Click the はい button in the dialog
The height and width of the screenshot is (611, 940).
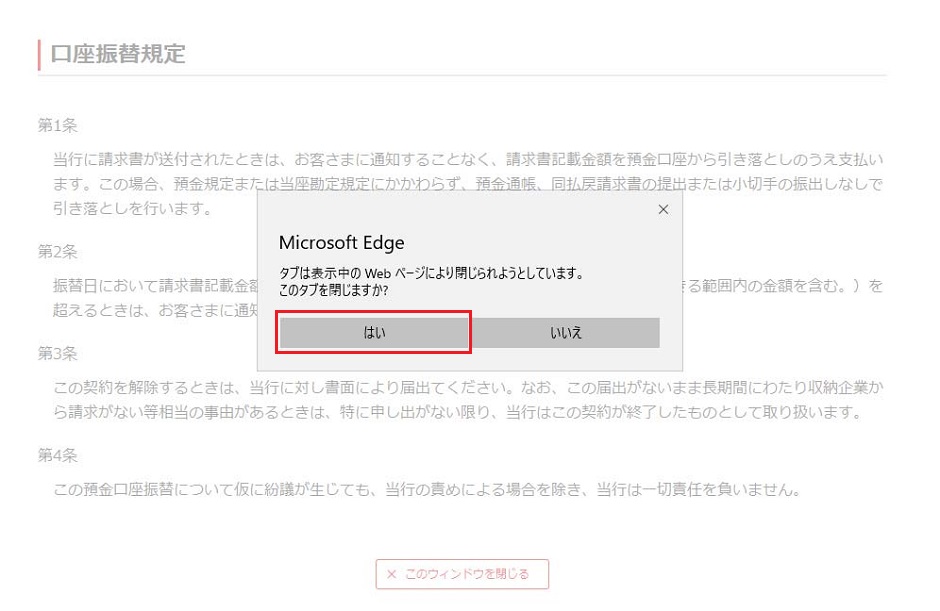click(x=374, y=333)
